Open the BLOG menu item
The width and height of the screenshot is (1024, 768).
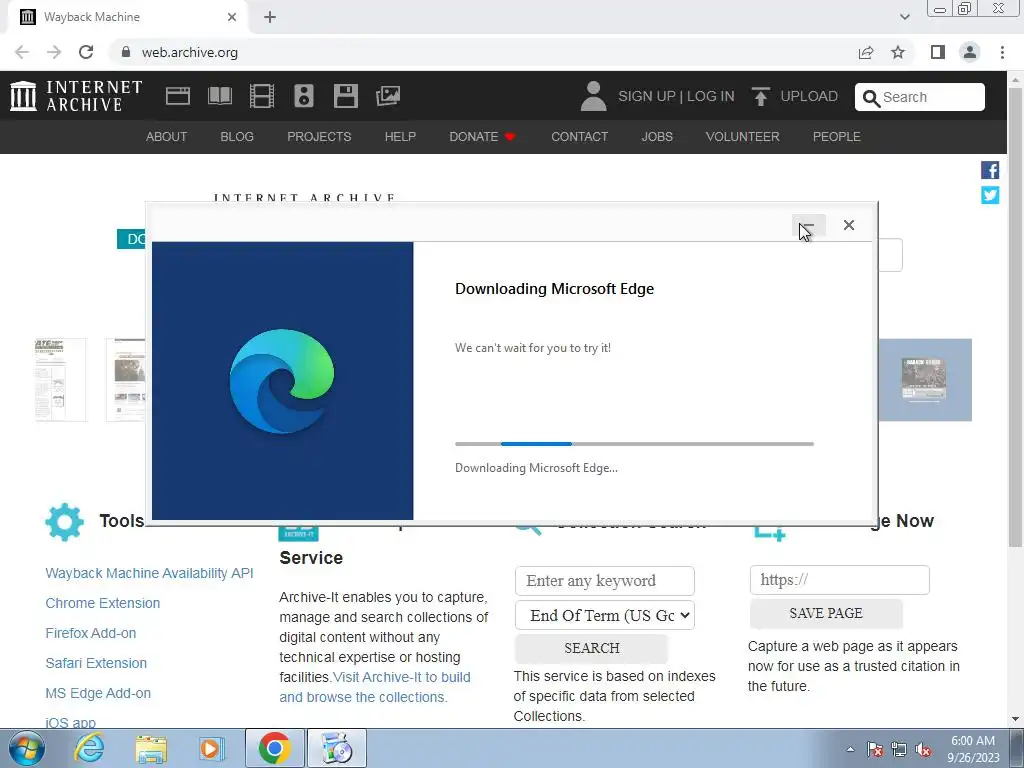236,136
